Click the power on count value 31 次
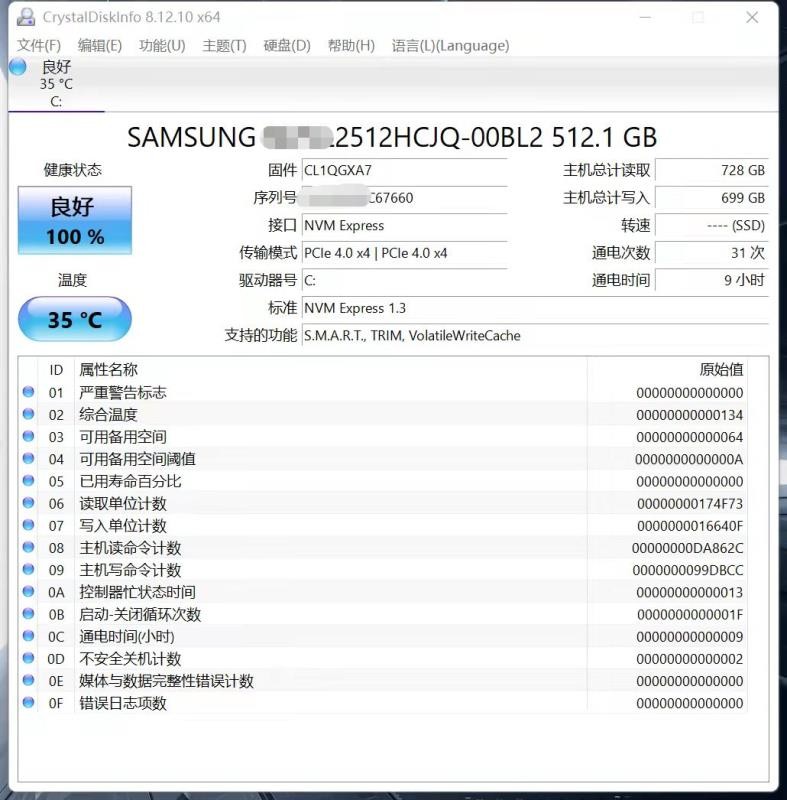This screenshot has height=800, width=787. tap(712, 253)
